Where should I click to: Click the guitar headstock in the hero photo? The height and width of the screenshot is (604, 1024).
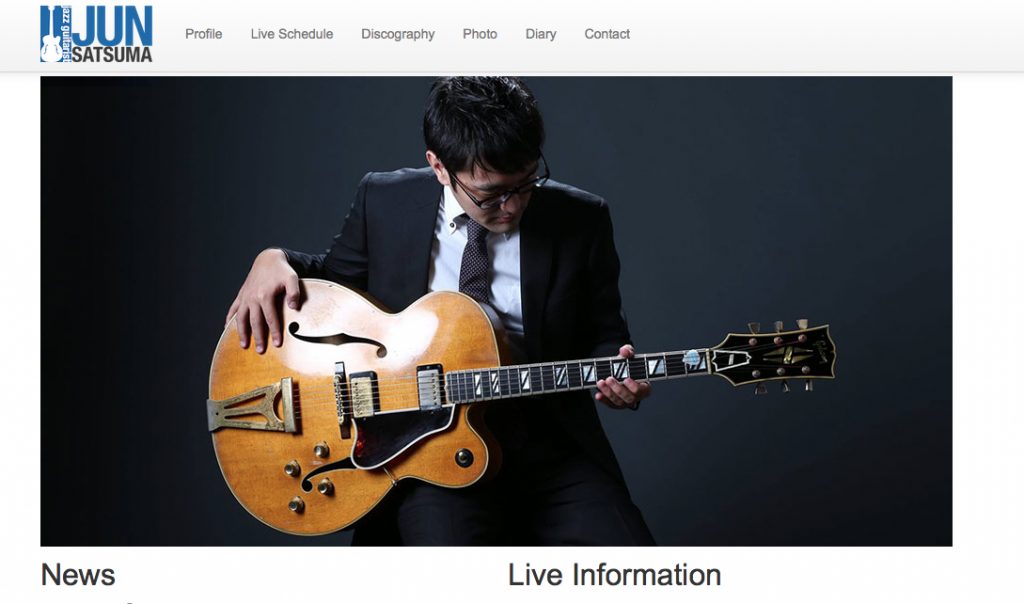pos(774,356)
